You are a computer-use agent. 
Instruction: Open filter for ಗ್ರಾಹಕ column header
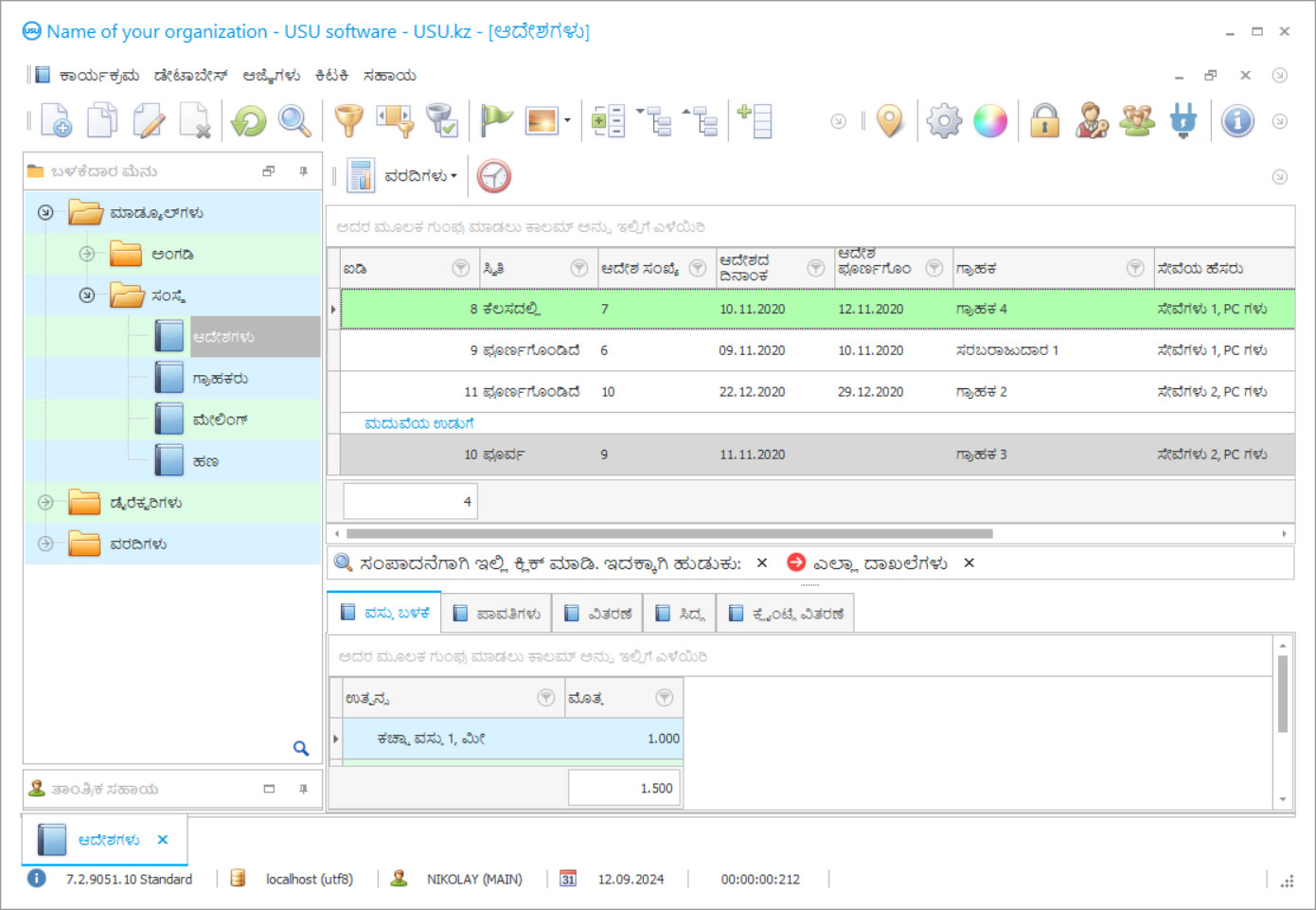[x=1135, y=268]
